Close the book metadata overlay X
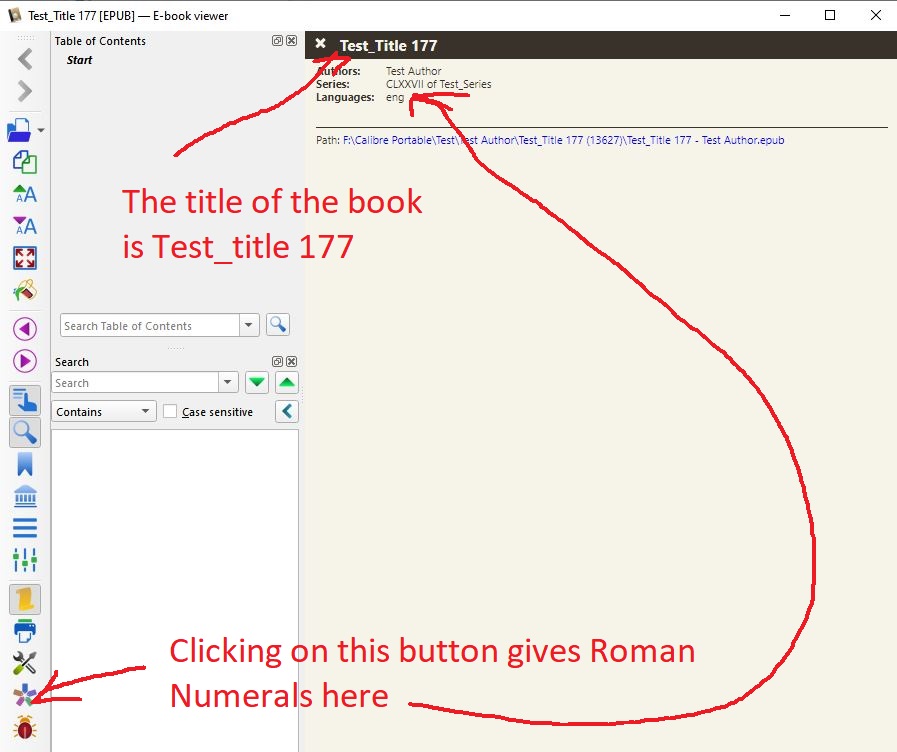Screen dimensions: 897x752 click(x=320, y=43)
